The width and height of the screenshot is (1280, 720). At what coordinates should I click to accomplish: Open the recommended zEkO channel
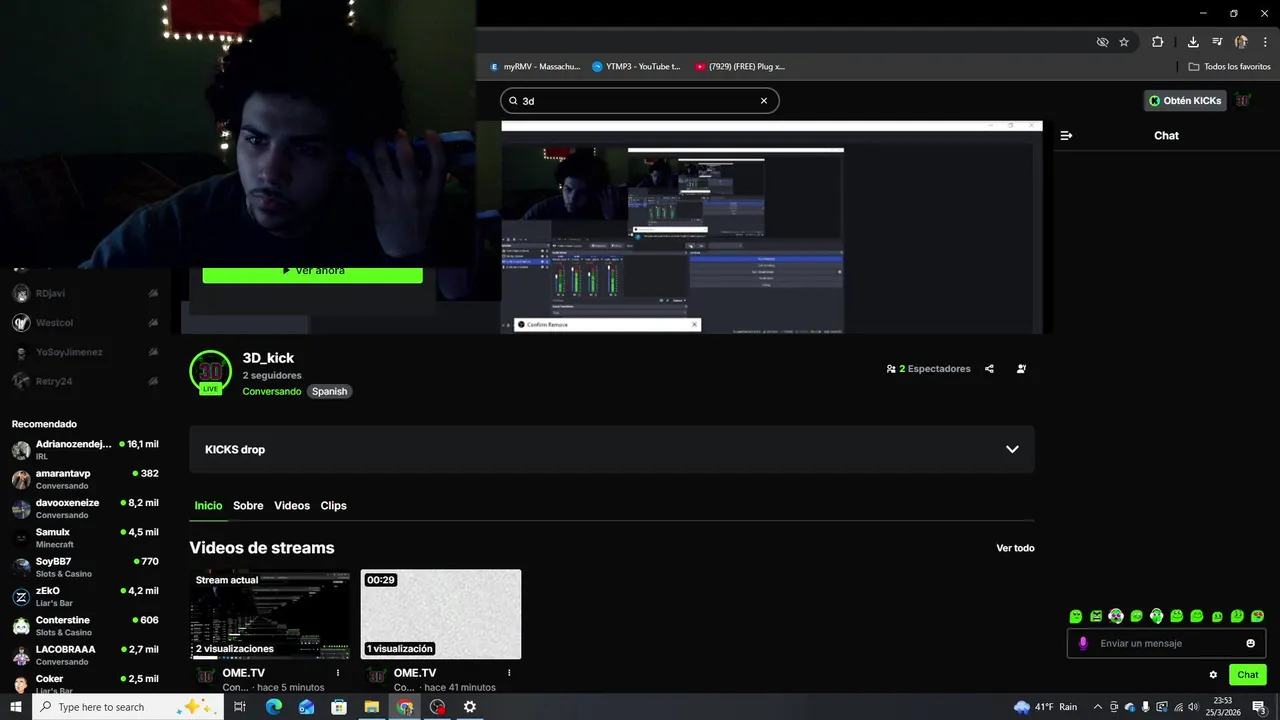85,597
